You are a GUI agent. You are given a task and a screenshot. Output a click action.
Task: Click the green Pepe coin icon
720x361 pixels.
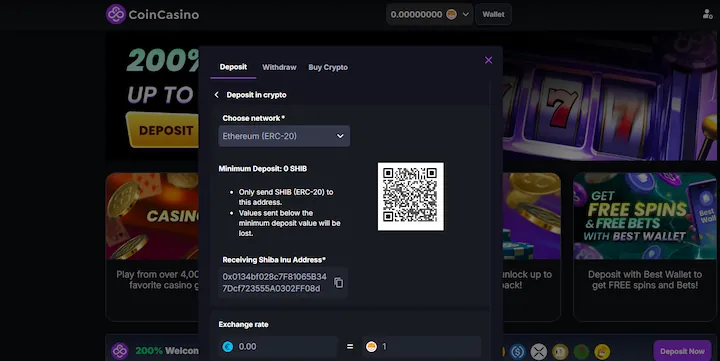(581, 352)
